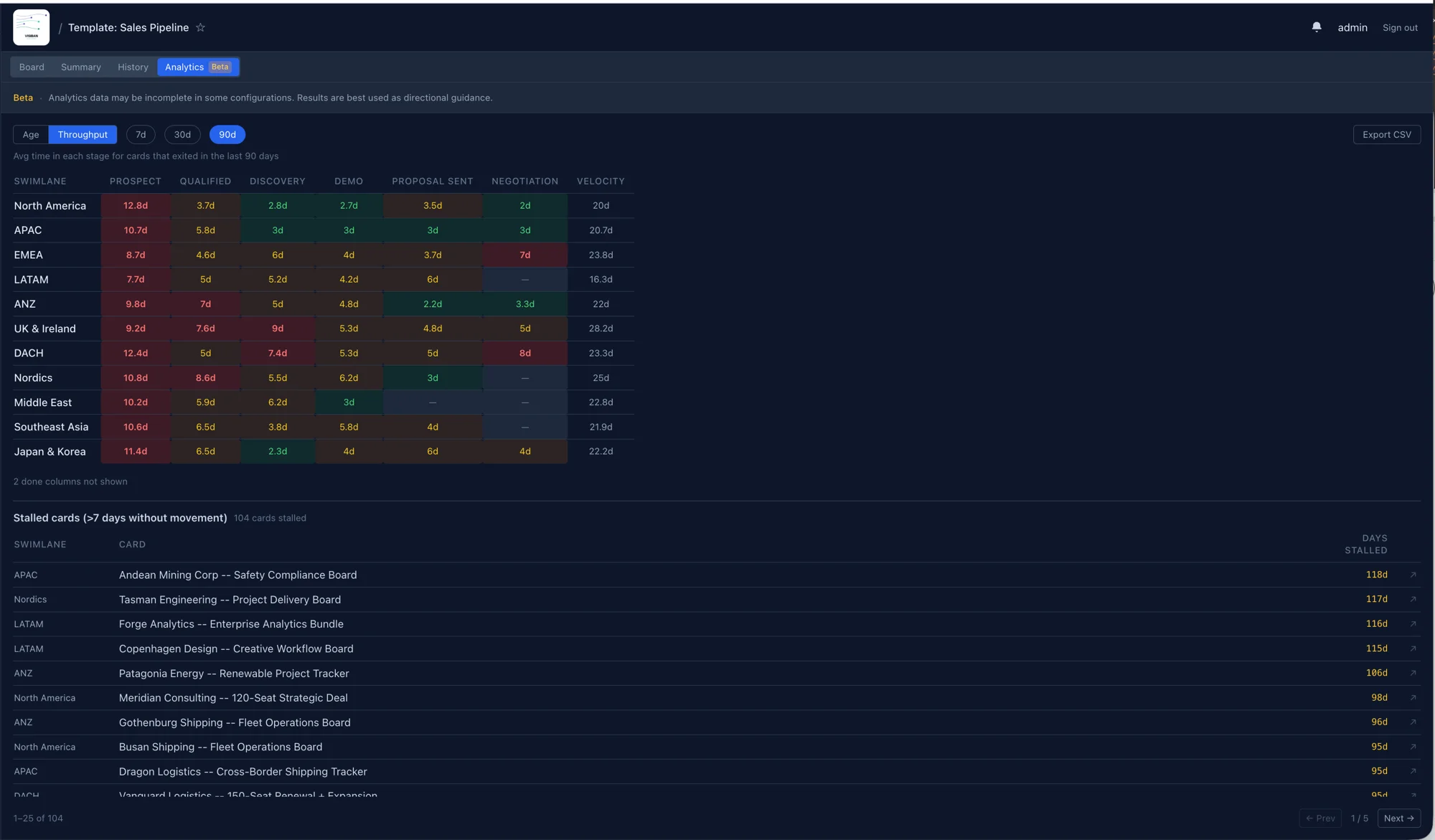Open Tasman Engineering card via its arrow icon

[x=1413, y=599]
